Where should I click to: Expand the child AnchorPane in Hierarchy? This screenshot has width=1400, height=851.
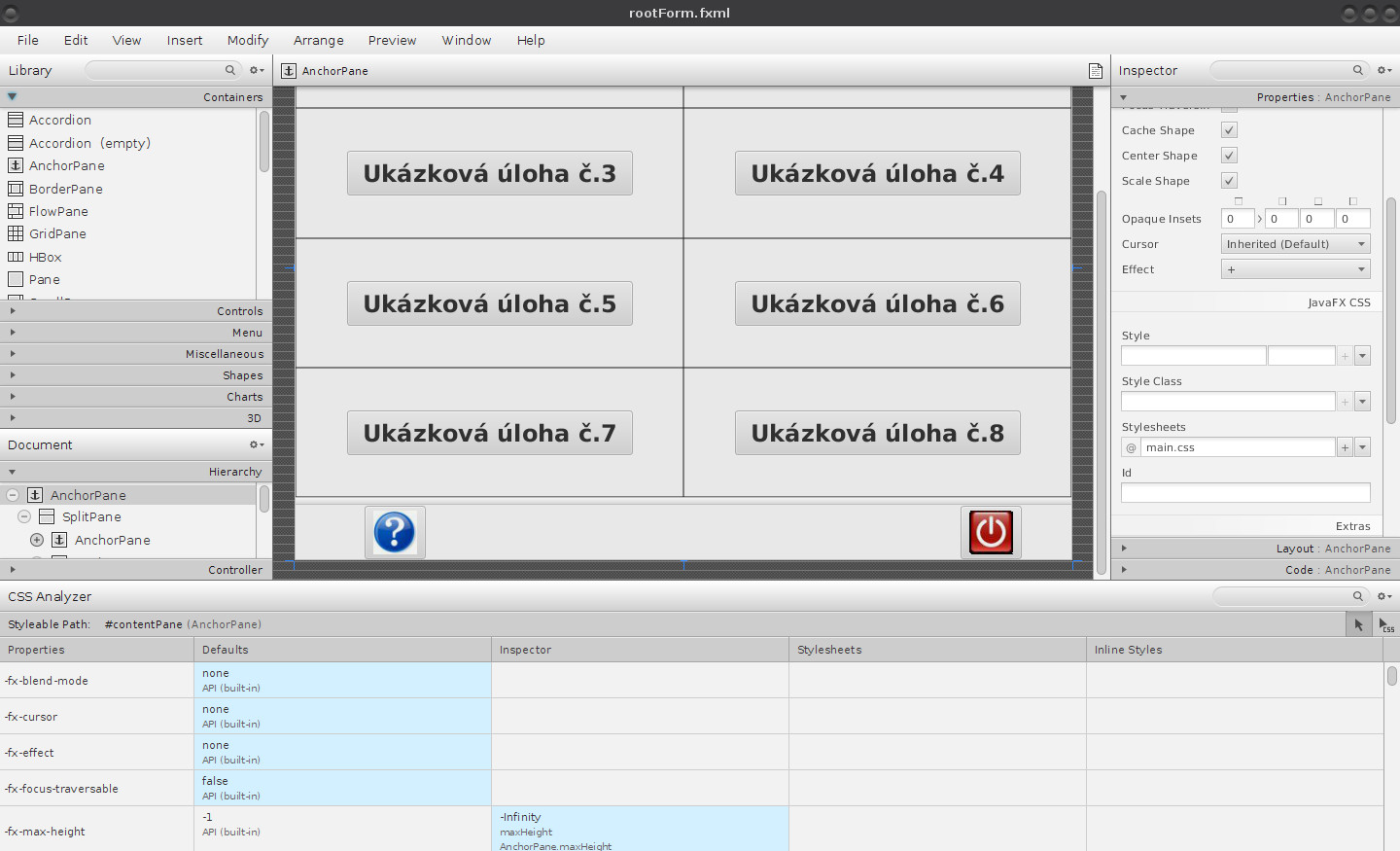point(37,540)
